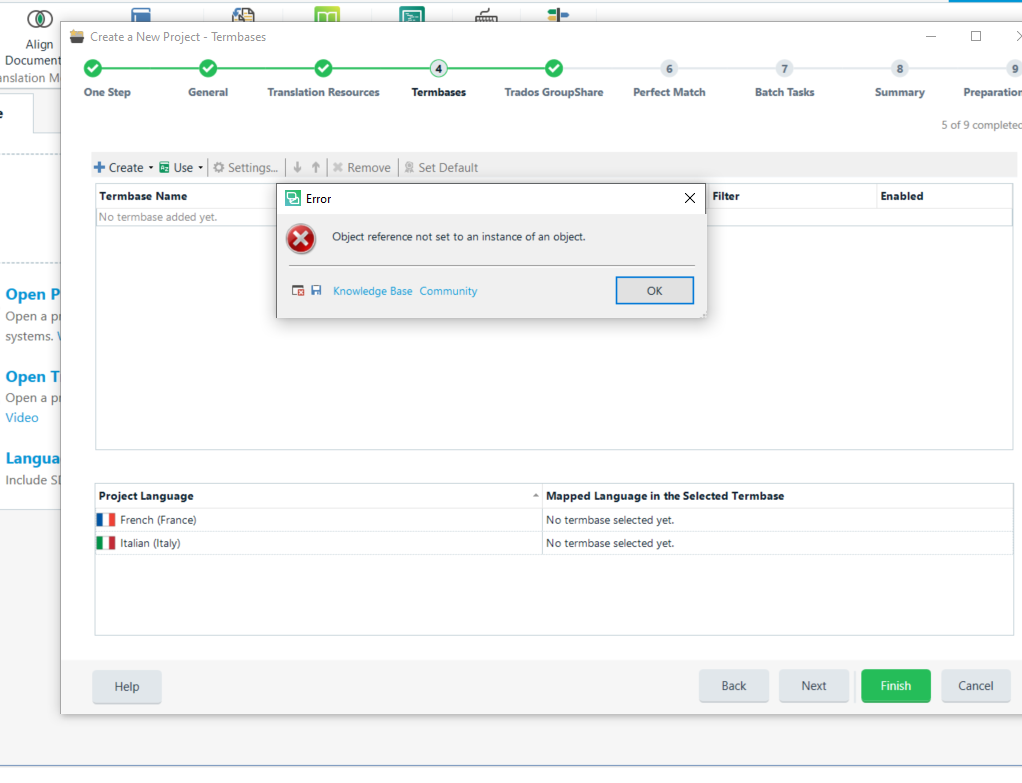Click the Termbase Name column header
The width and height of the screenshot is (1022, 783).
[x=143, y=196]
